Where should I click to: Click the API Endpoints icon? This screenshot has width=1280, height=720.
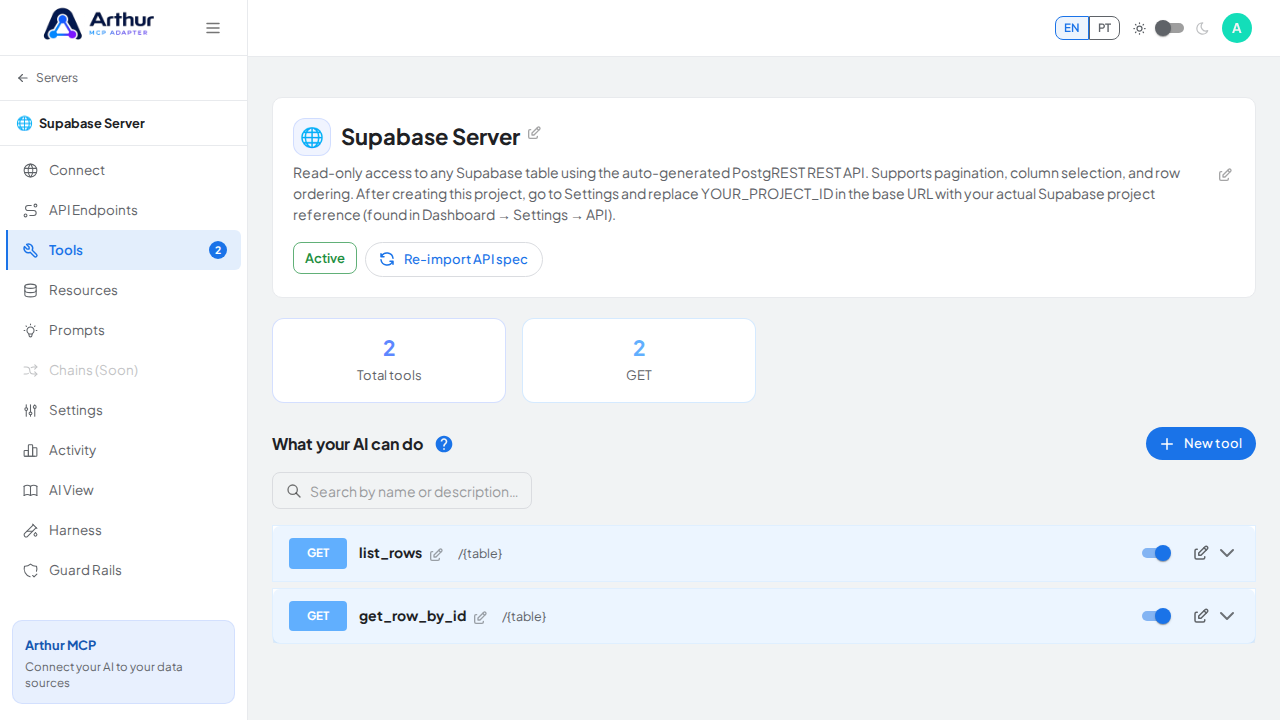coord(31,210)
